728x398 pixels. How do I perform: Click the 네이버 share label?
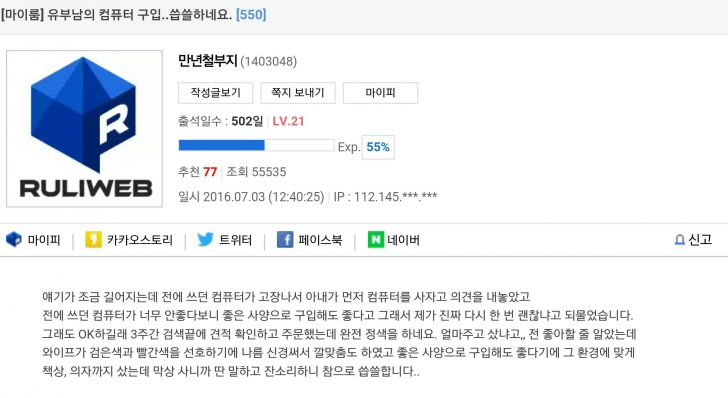(403, 240)
